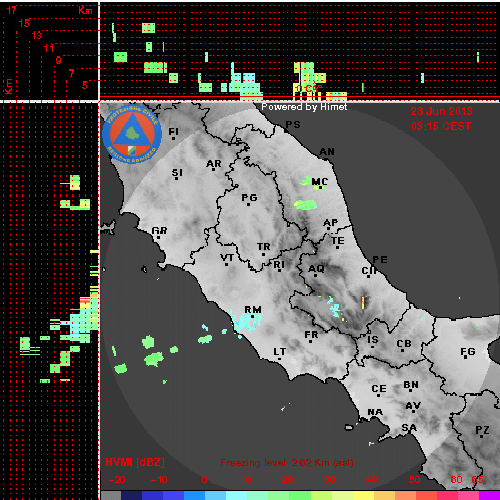Click the '30' dBZ scale value
Viewport: 500px width, 500px height.
[329, 480]
